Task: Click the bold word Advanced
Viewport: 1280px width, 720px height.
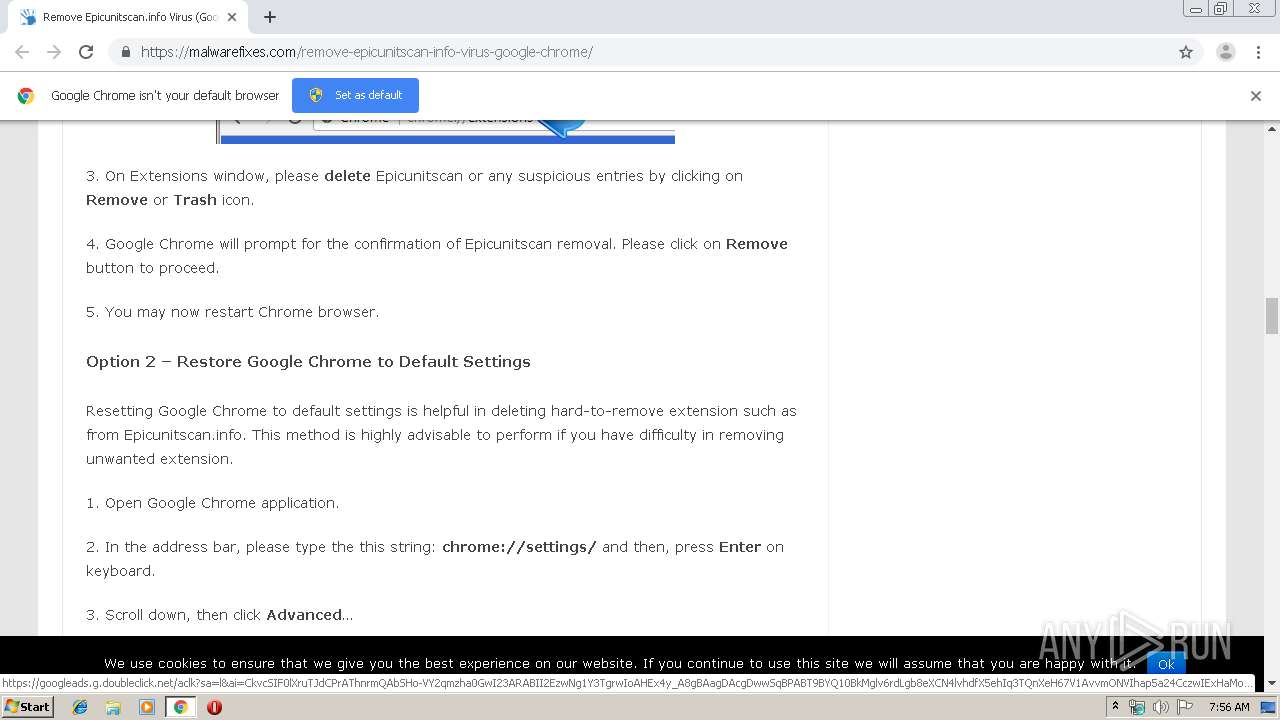Action: point(304,615)
